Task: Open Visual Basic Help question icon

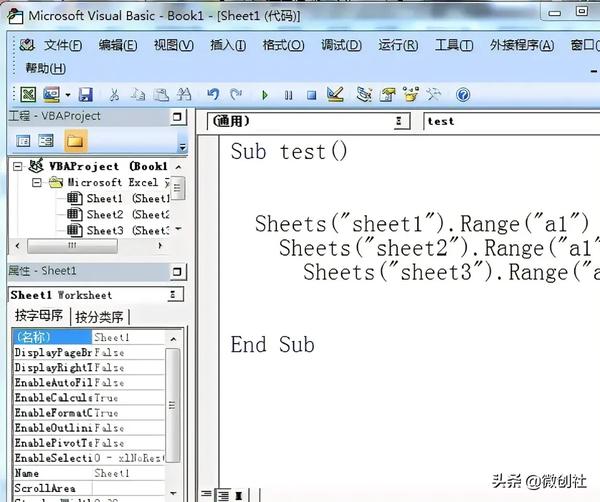Action: pyautogui.click(x=463, y=95)
